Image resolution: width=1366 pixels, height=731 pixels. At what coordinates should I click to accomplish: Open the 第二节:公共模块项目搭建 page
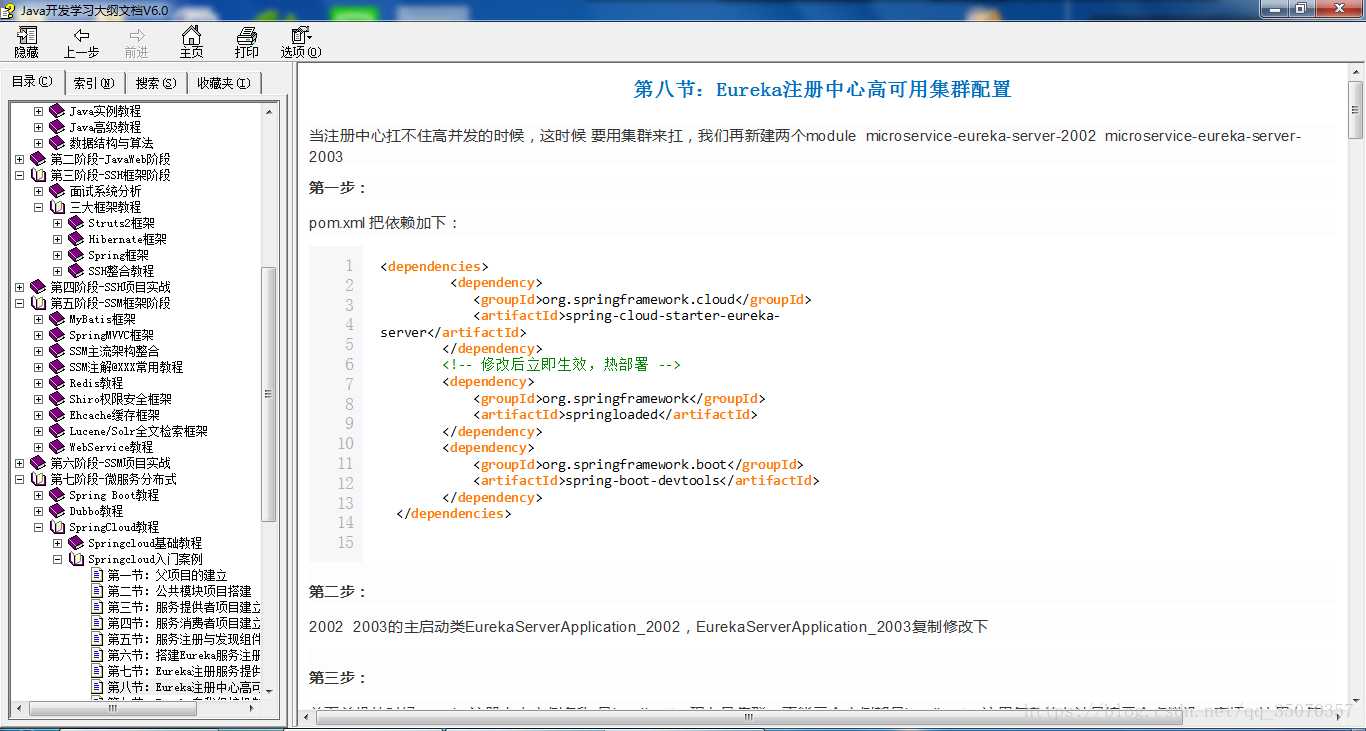coord(180,591)
